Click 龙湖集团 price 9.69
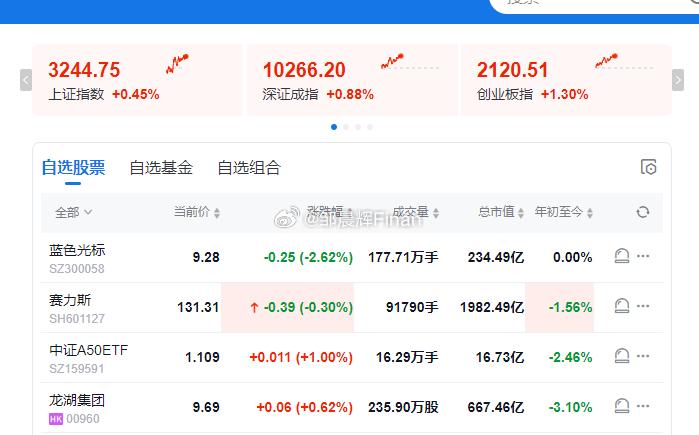The width and height of the screenshot is (699, 435). 206,407
